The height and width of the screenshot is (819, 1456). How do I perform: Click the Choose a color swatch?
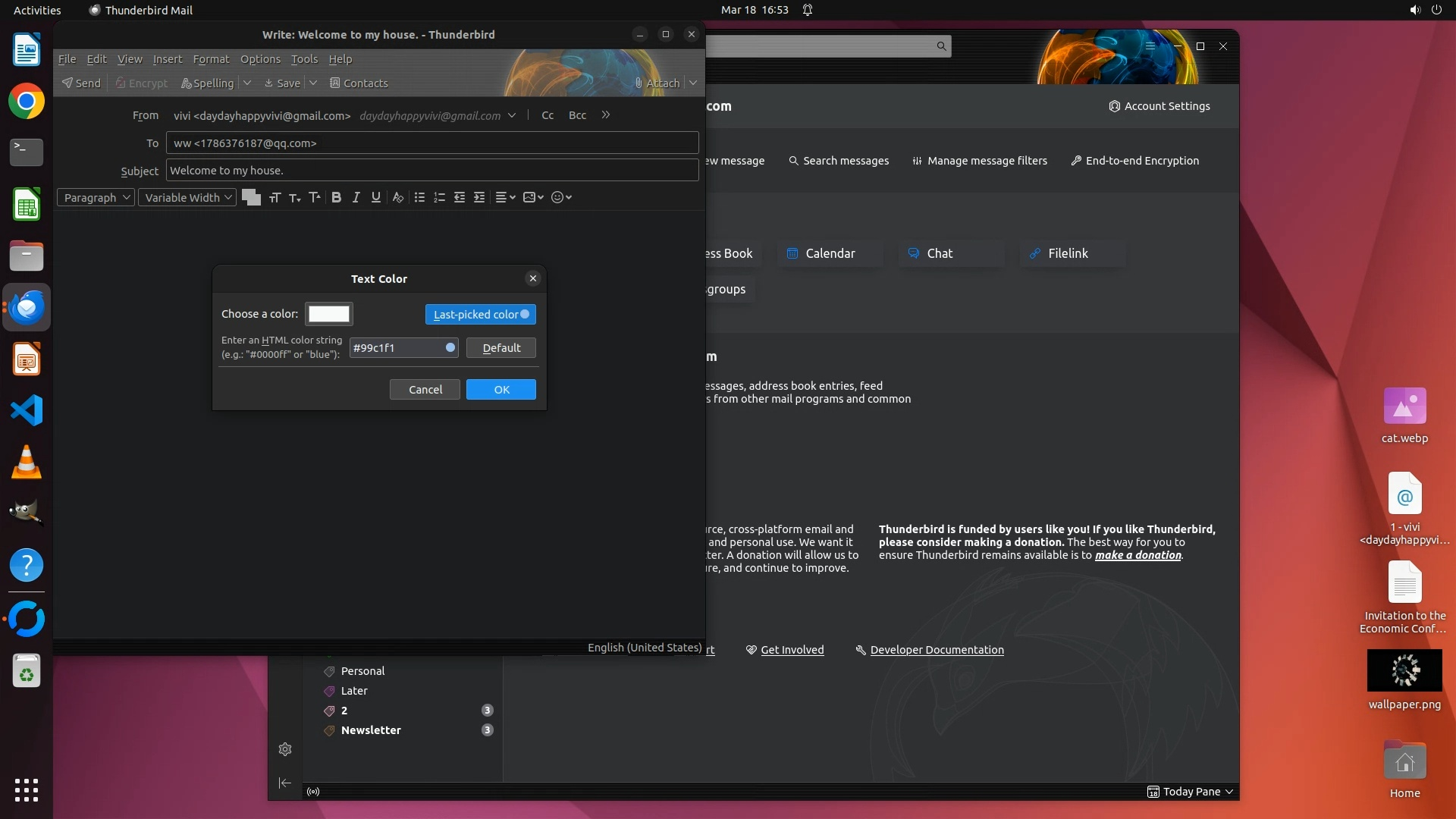pos(329,314)
